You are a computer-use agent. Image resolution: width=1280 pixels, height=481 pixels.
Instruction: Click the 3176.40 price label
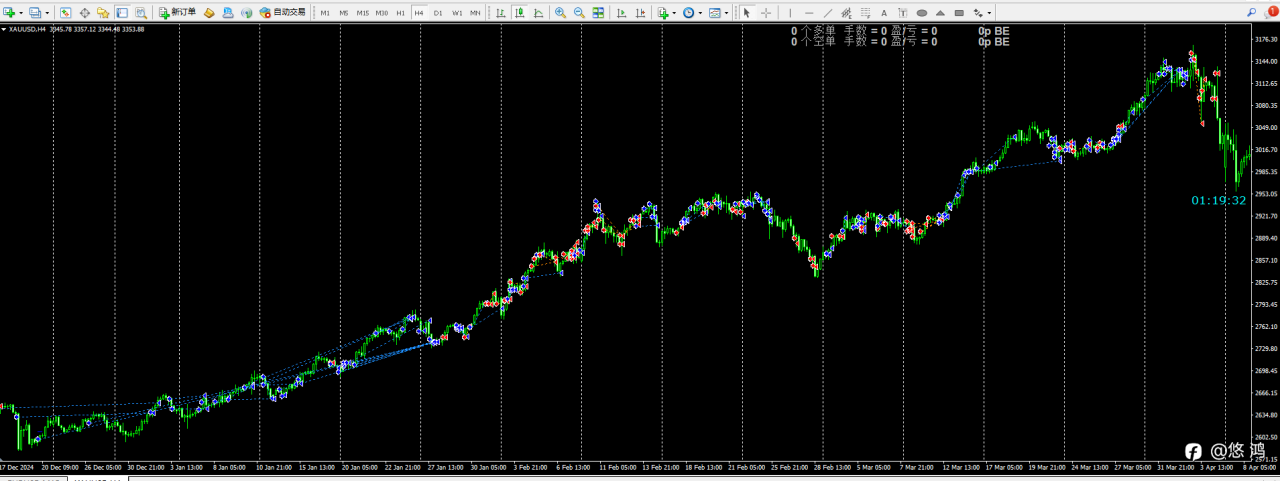click(x=1266, y=39)
